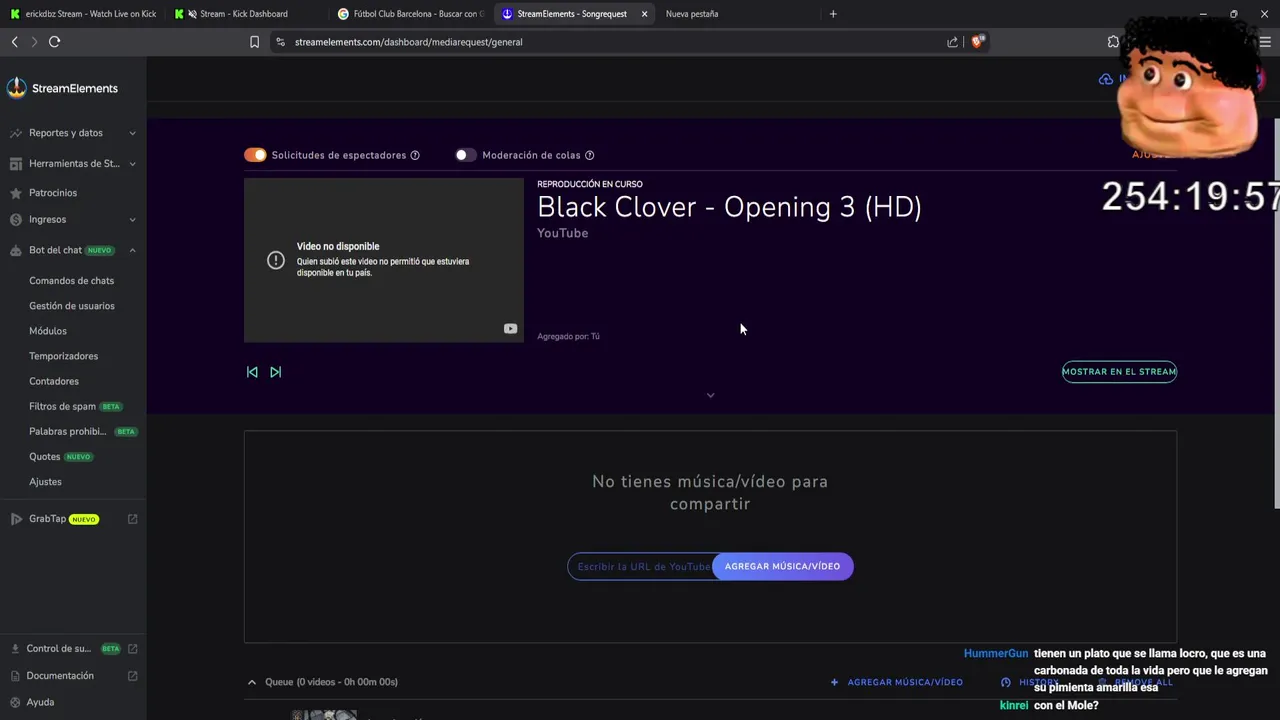Click the History clock icon

pyautogui.click(x=1006, y=682)
